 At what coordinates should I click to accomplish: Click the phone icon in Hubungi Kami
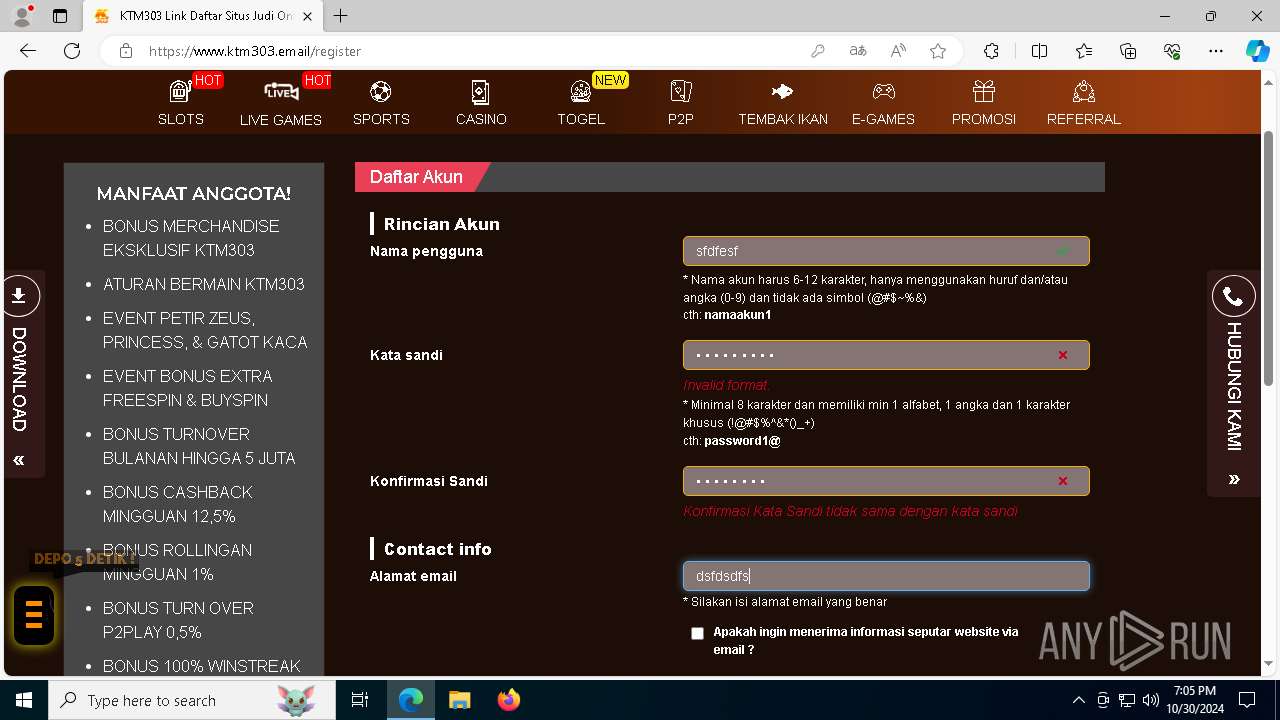(1234, 297)
